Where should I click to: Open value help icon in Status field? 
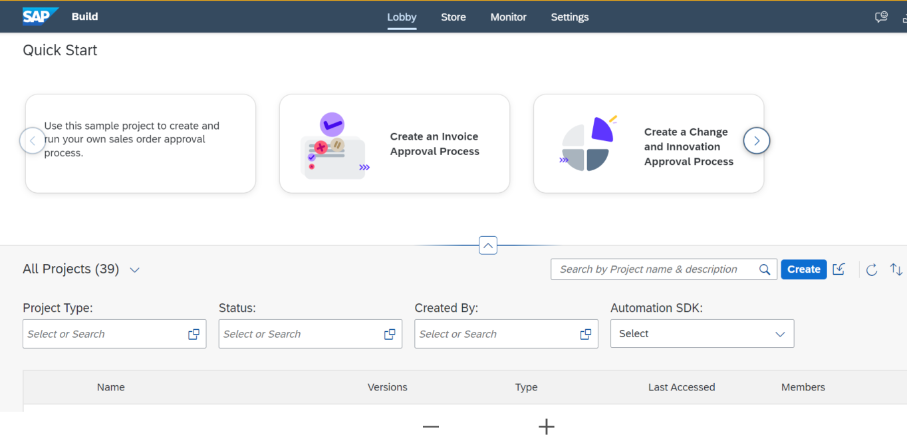tap(390, 334)
